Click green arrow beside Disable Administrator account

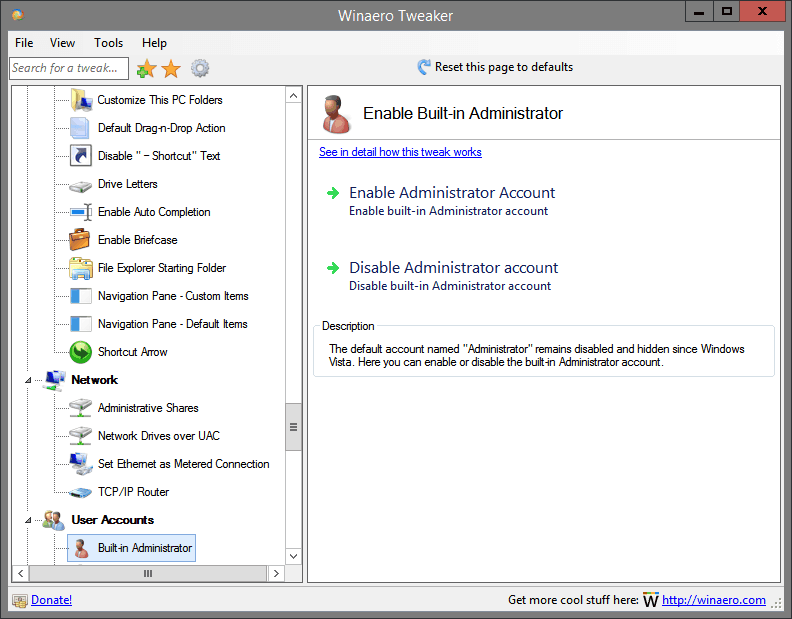click(x=333, y=268)
